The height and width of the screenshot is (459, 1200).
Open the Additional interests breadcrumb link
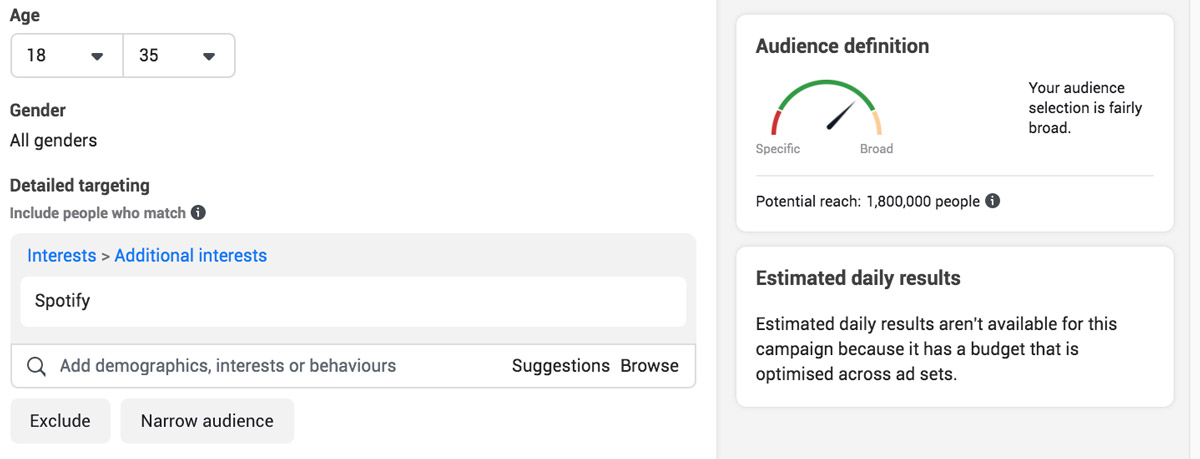pyautogui.click(x=191, y=255)
